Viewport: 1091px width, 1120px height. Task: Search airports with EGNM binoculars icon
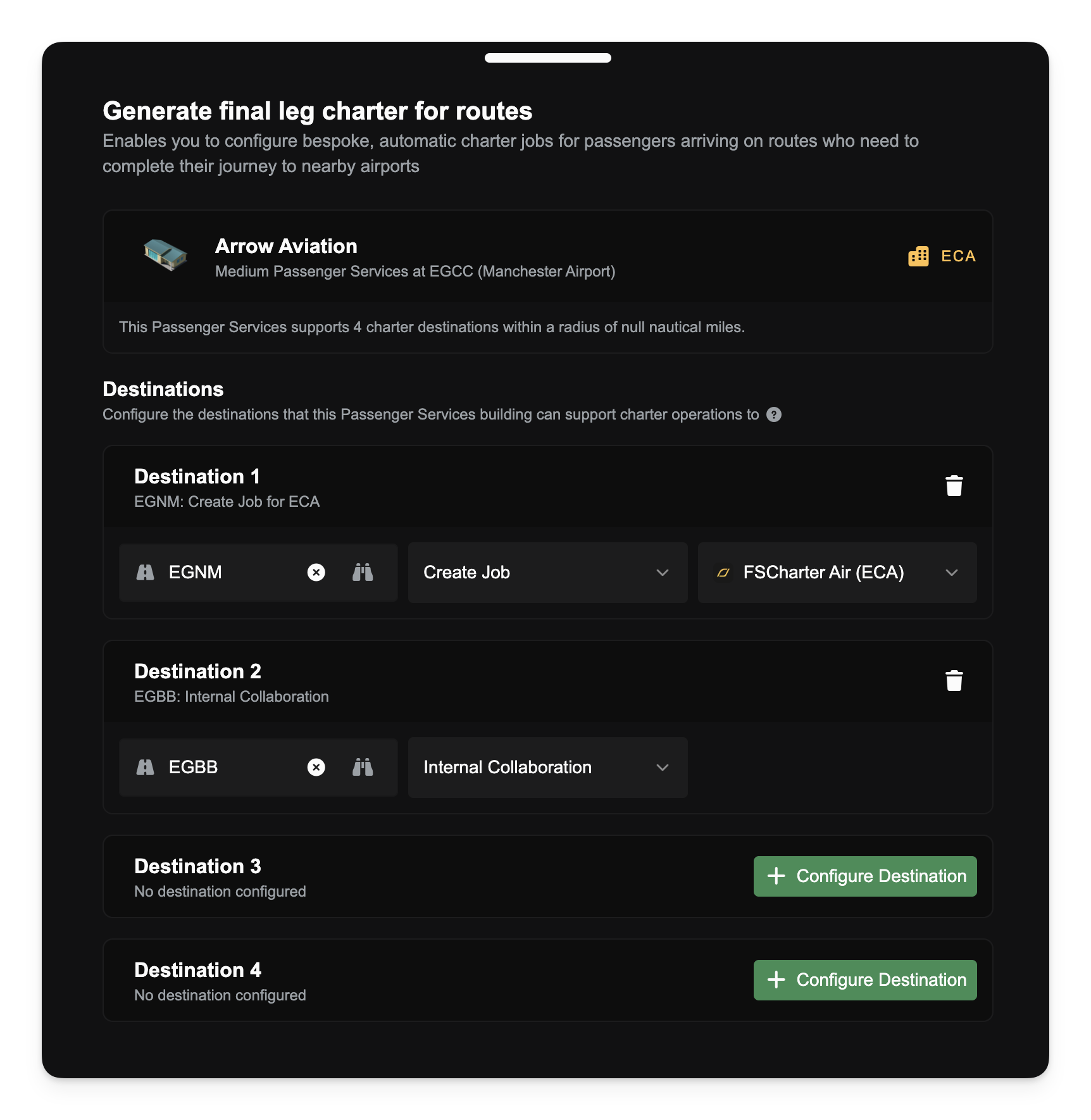point(363,573)
